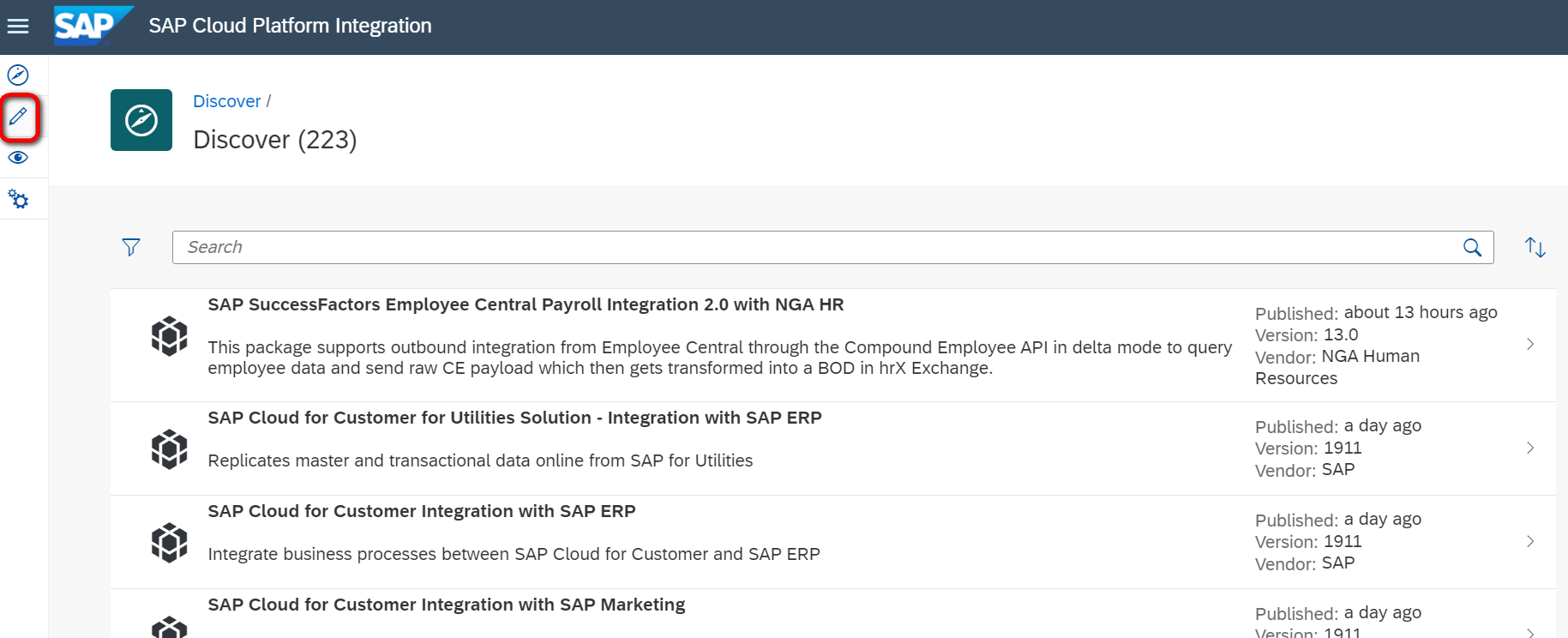Expand the NGA HR Payroll Integration package chevron
The width and height of the screenshot is (1568, 638).
[x=1530, y=345]
